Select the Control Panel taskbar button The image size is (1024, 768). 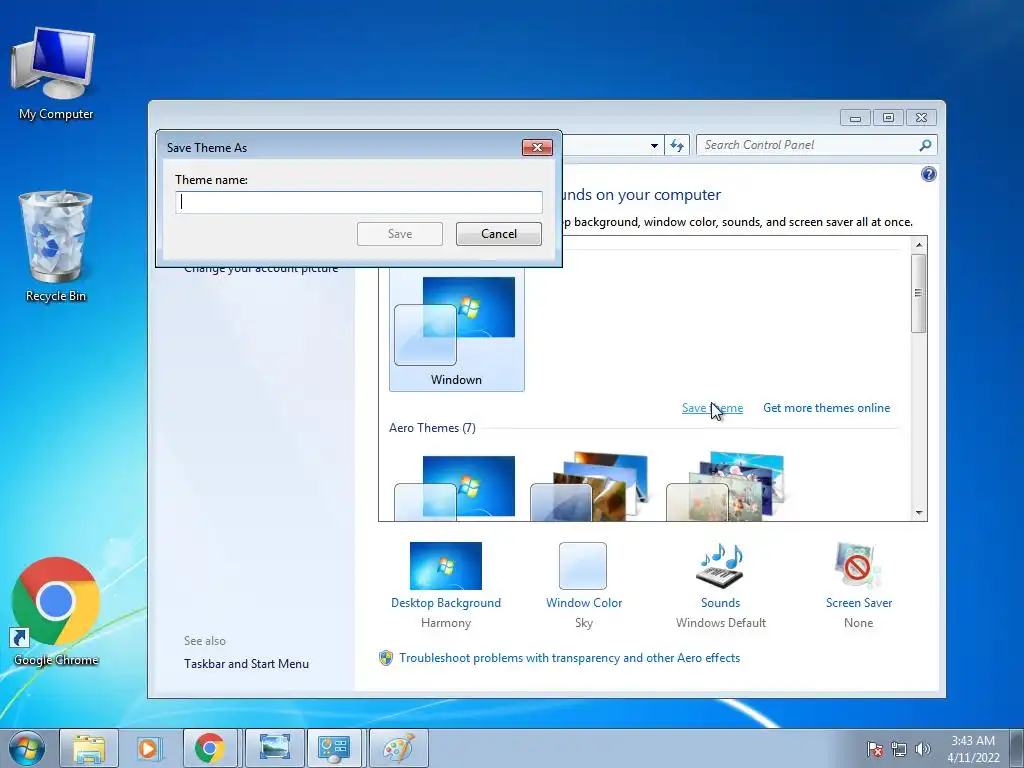(x=334, y=748)
